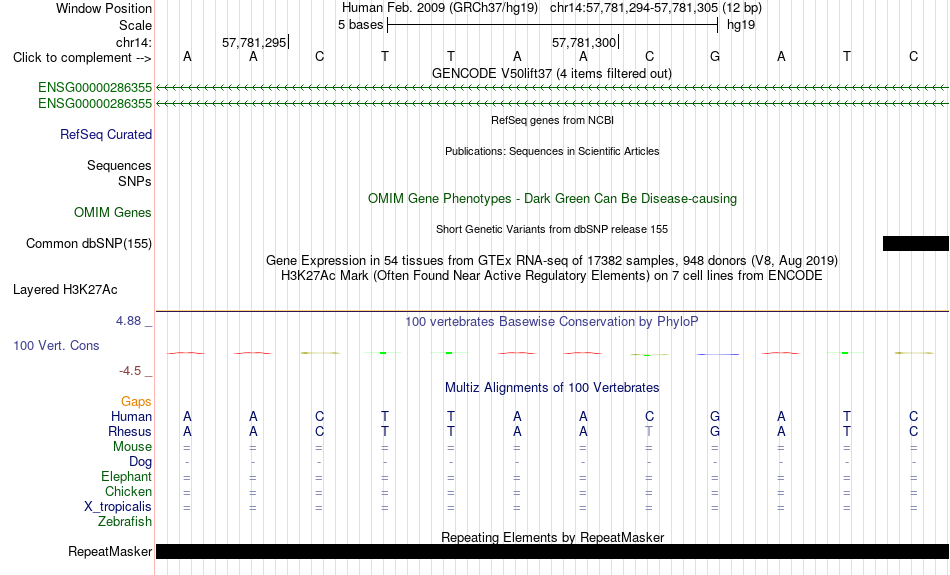The image size is (950, 575).
Task: Select the Zebrafish species label
Action: [125, 522]
